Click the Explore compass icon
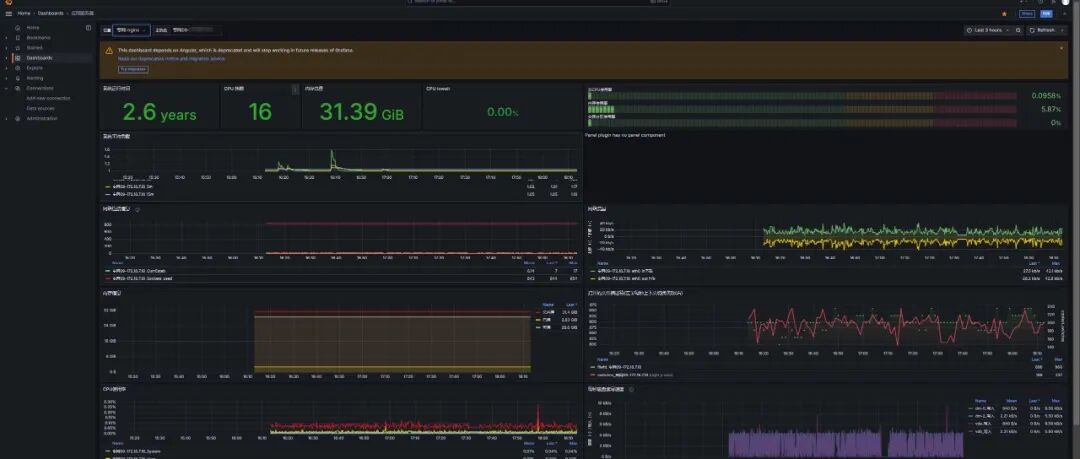The height and width of the screenshot is (459, 1080). 18,68
